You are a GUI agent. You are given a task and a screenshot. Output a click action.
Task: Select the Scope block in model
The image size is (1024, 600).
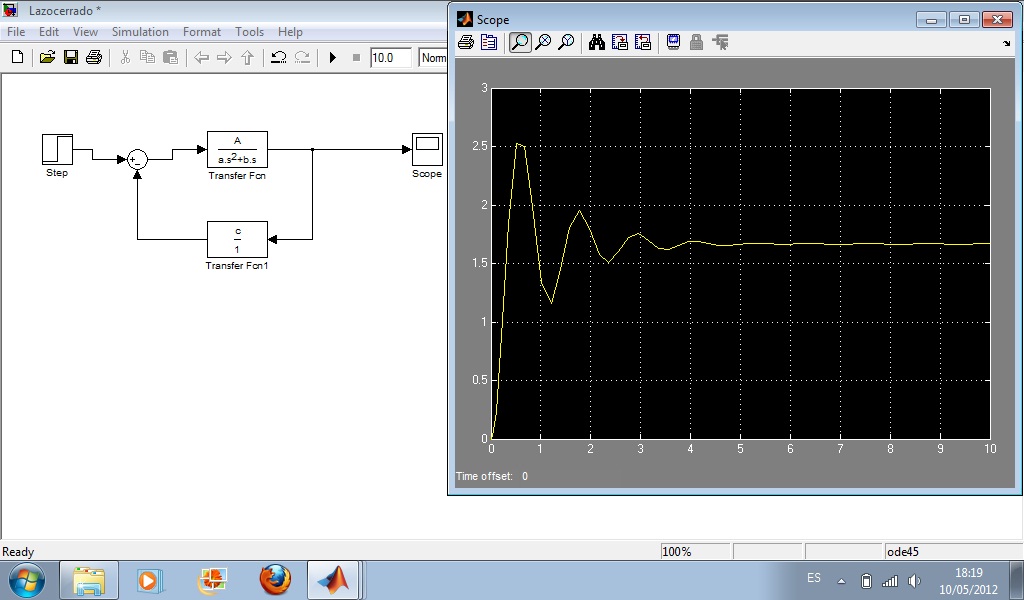[427, 150]
